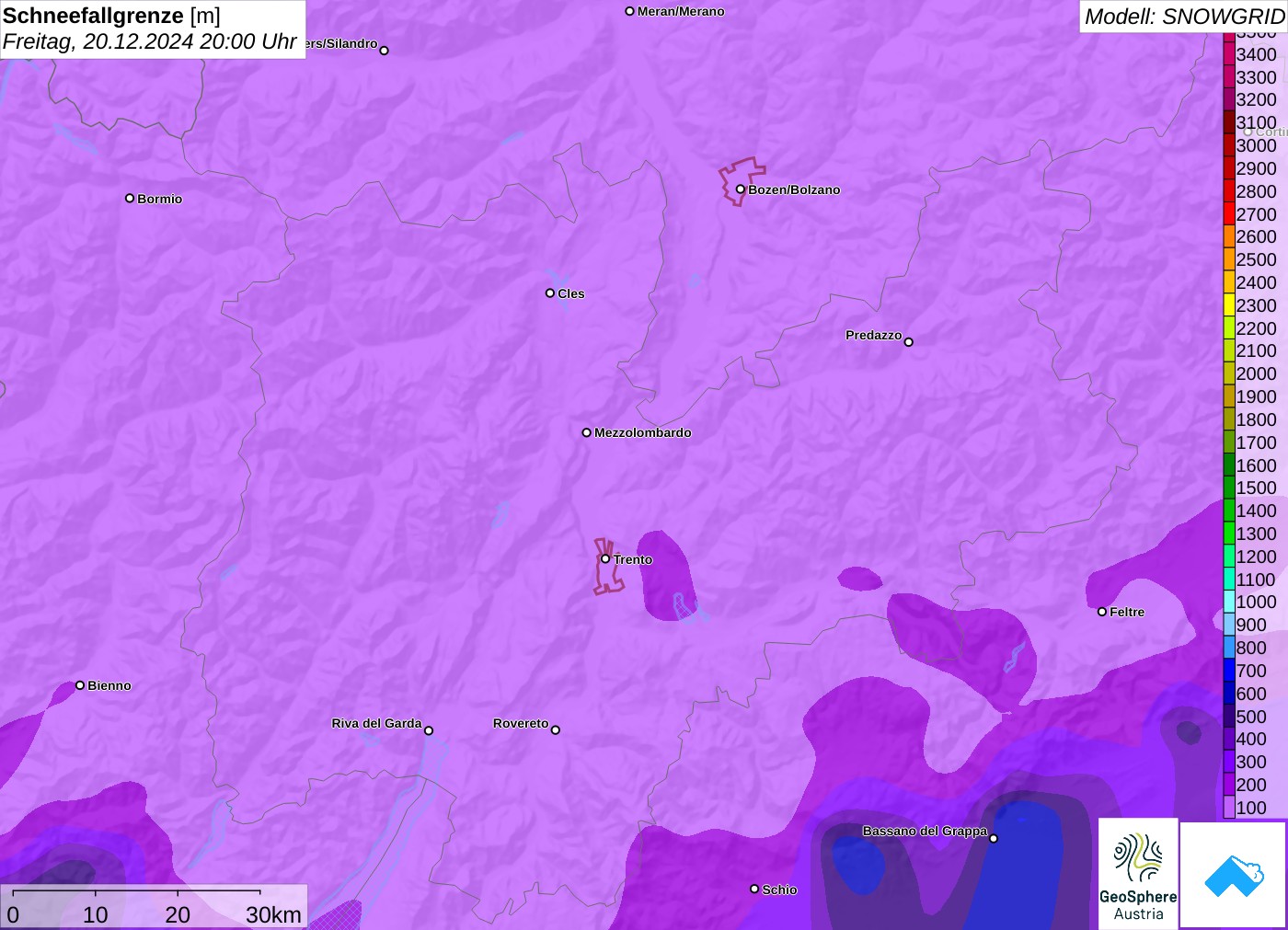Select the Silandro marker dot

click(385, 51)
